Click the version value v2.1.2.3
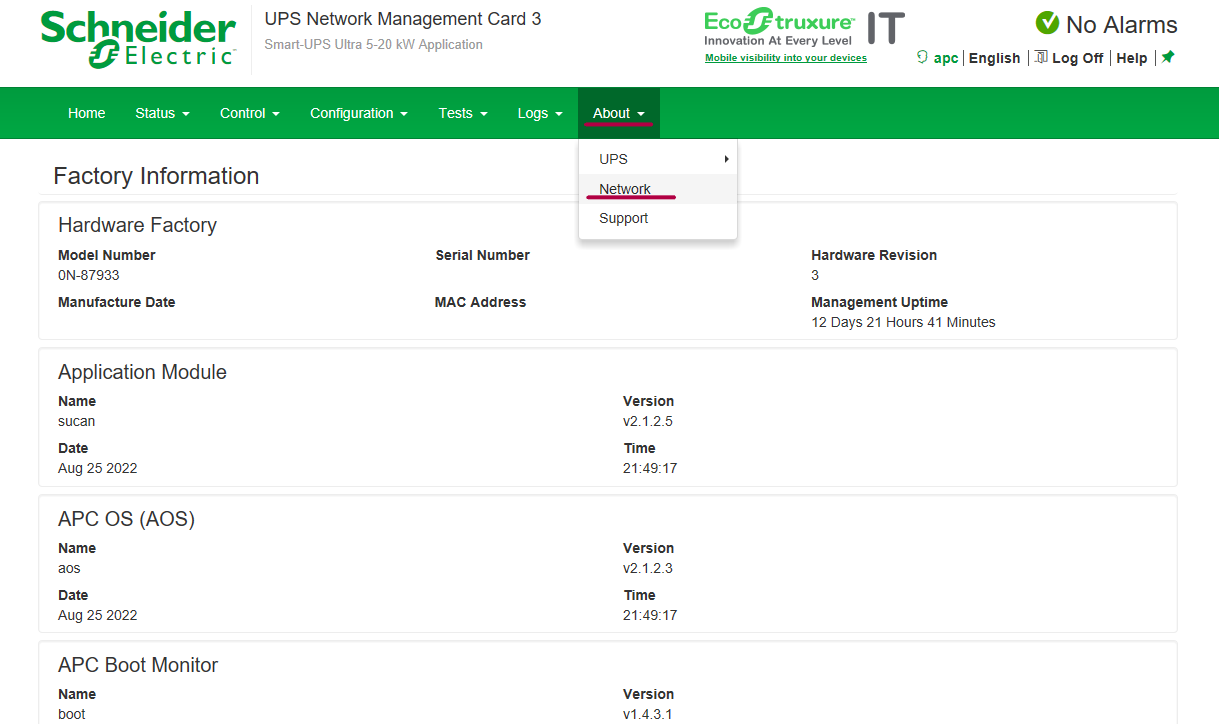 648,568
